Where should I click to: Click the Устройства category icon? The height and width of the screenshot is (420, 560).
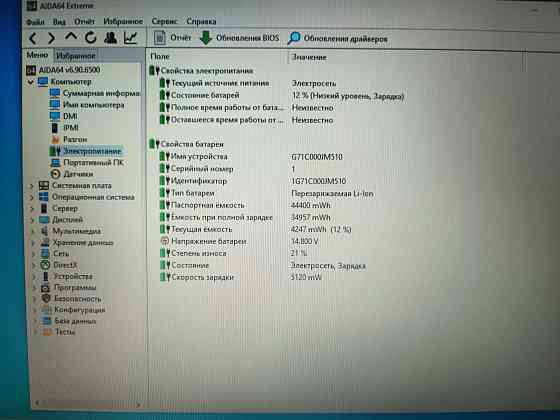pyautogui.click(x=46, y=276)
